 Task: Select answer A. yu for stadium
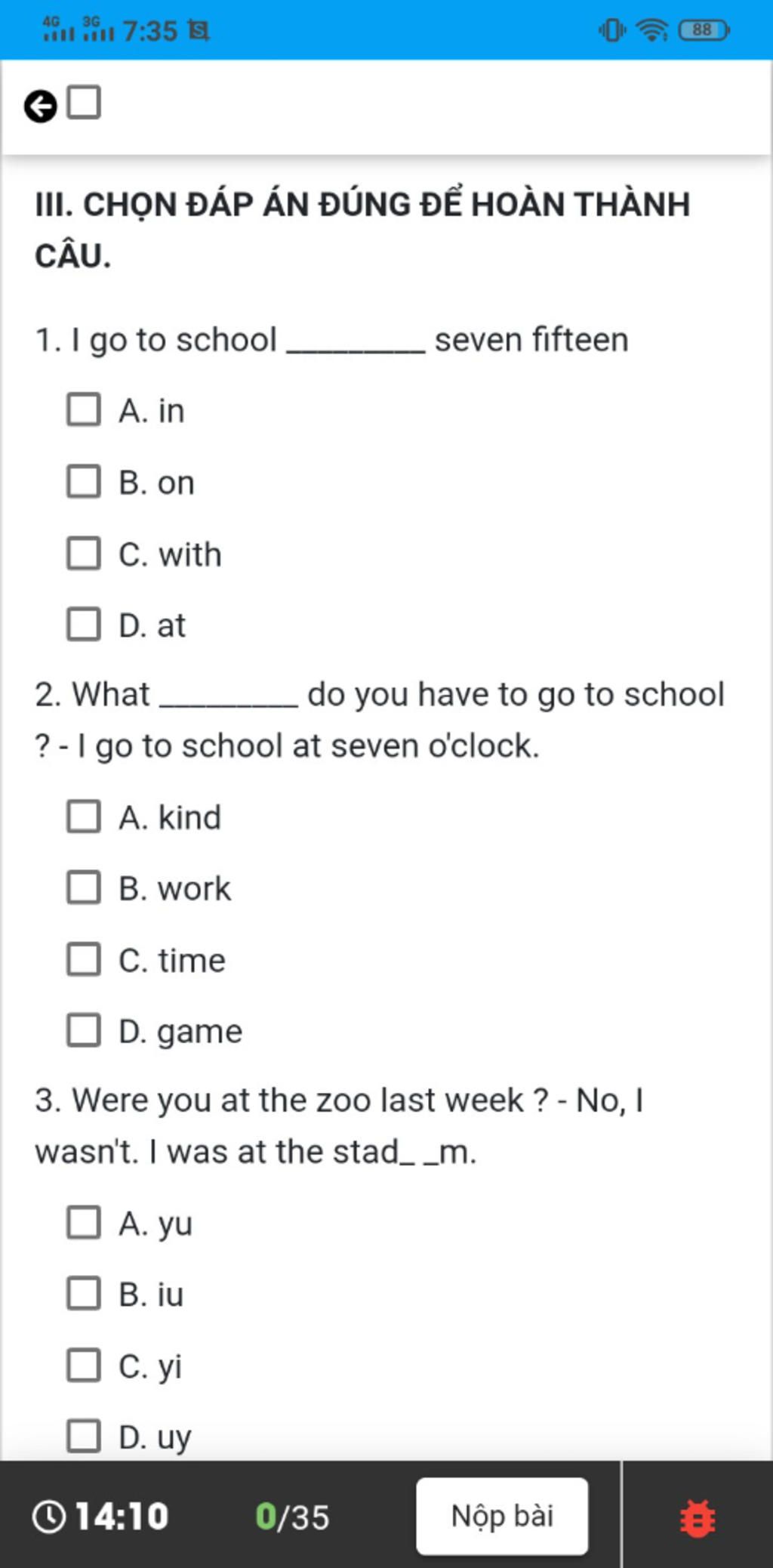pyautogui.click(x=84, y=1222)
